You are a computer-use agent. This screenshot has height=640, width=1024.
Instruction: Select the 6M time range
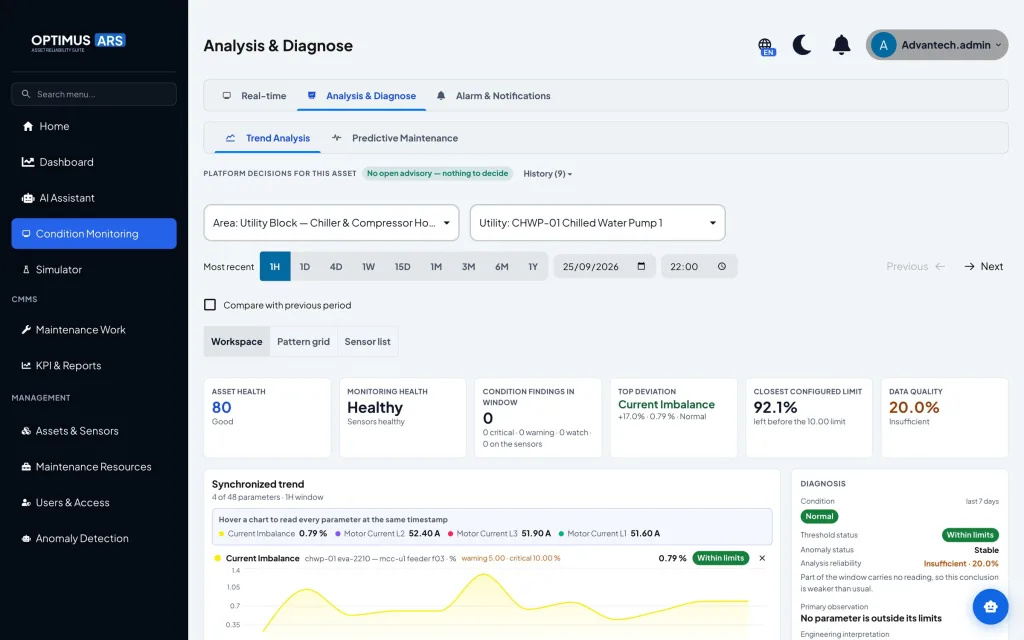(502, 266)
